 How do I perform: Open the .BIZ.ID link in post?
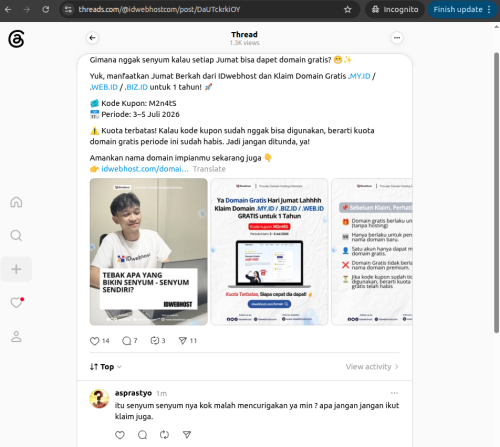(x=136, y=87)
